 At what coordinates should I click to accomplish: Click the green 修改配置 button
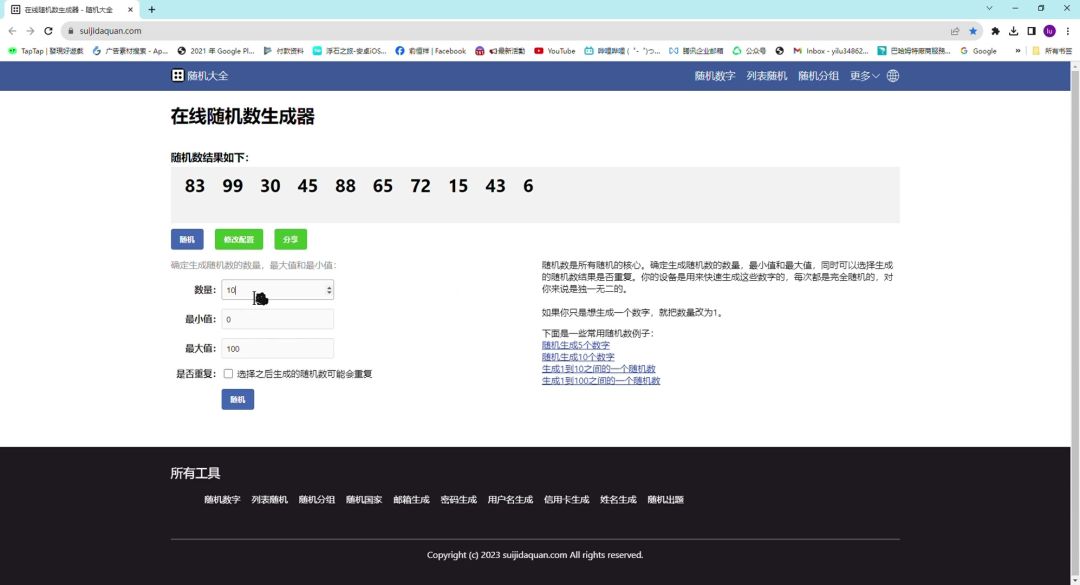238,240
